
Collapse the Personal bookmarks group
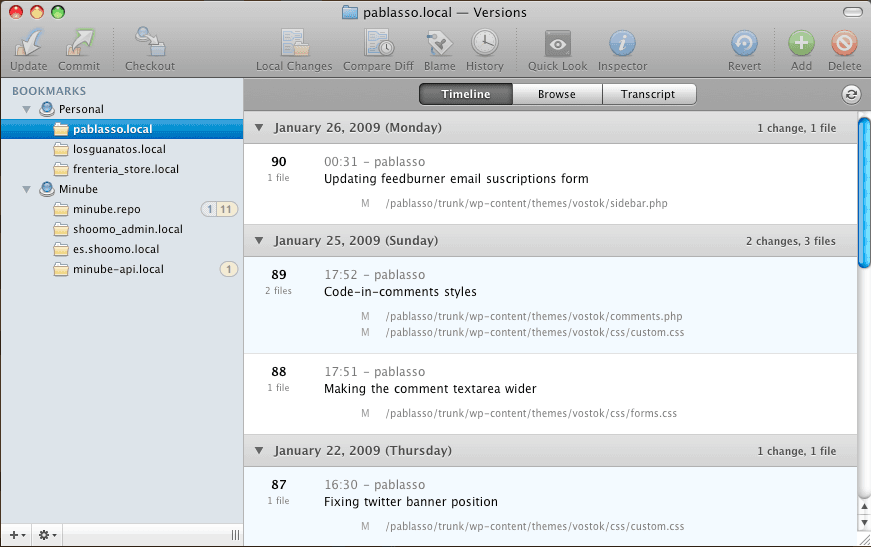[x=26, y=109]
